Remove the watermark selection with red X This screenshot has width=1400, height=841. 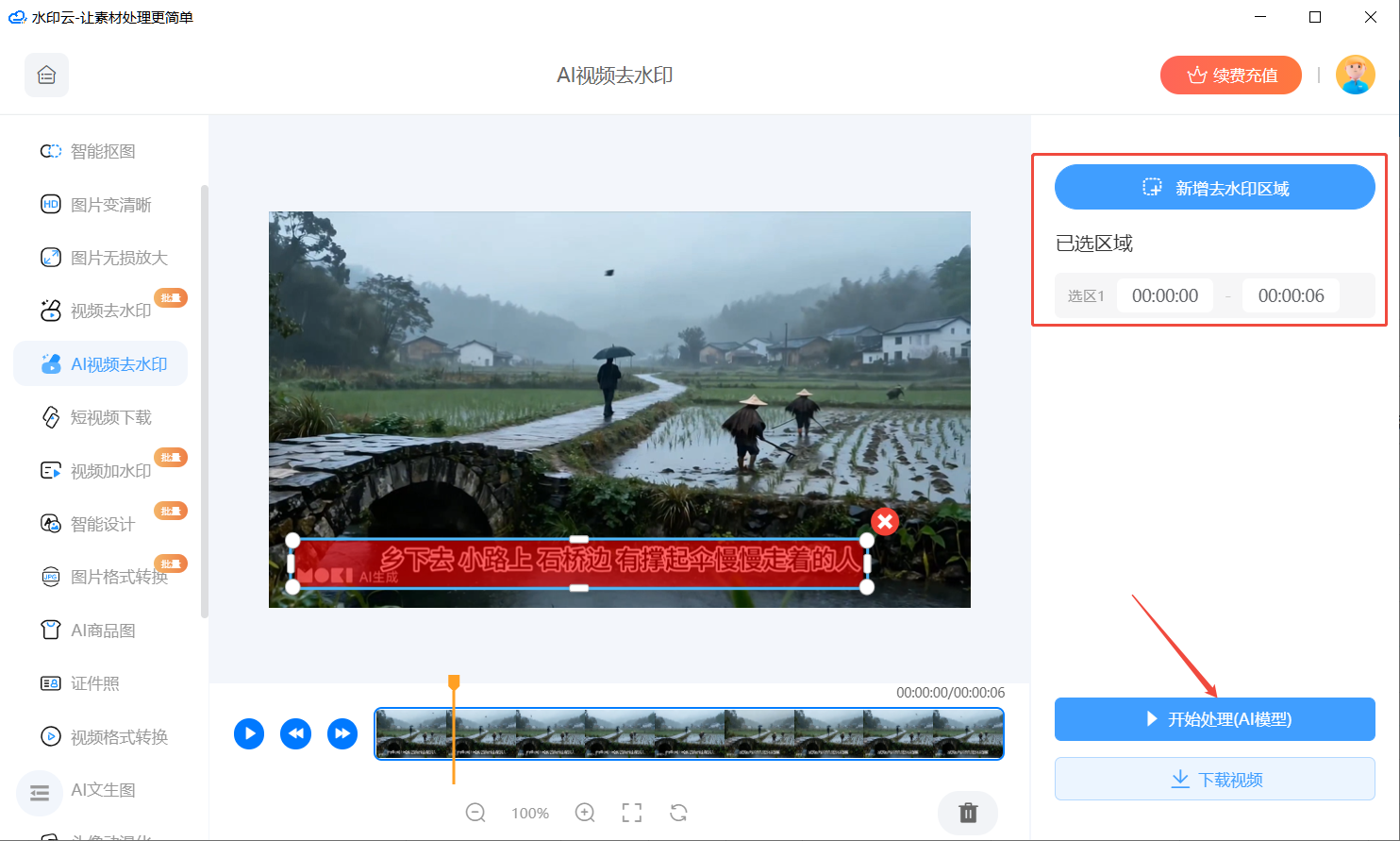click(x=884, y=521)
